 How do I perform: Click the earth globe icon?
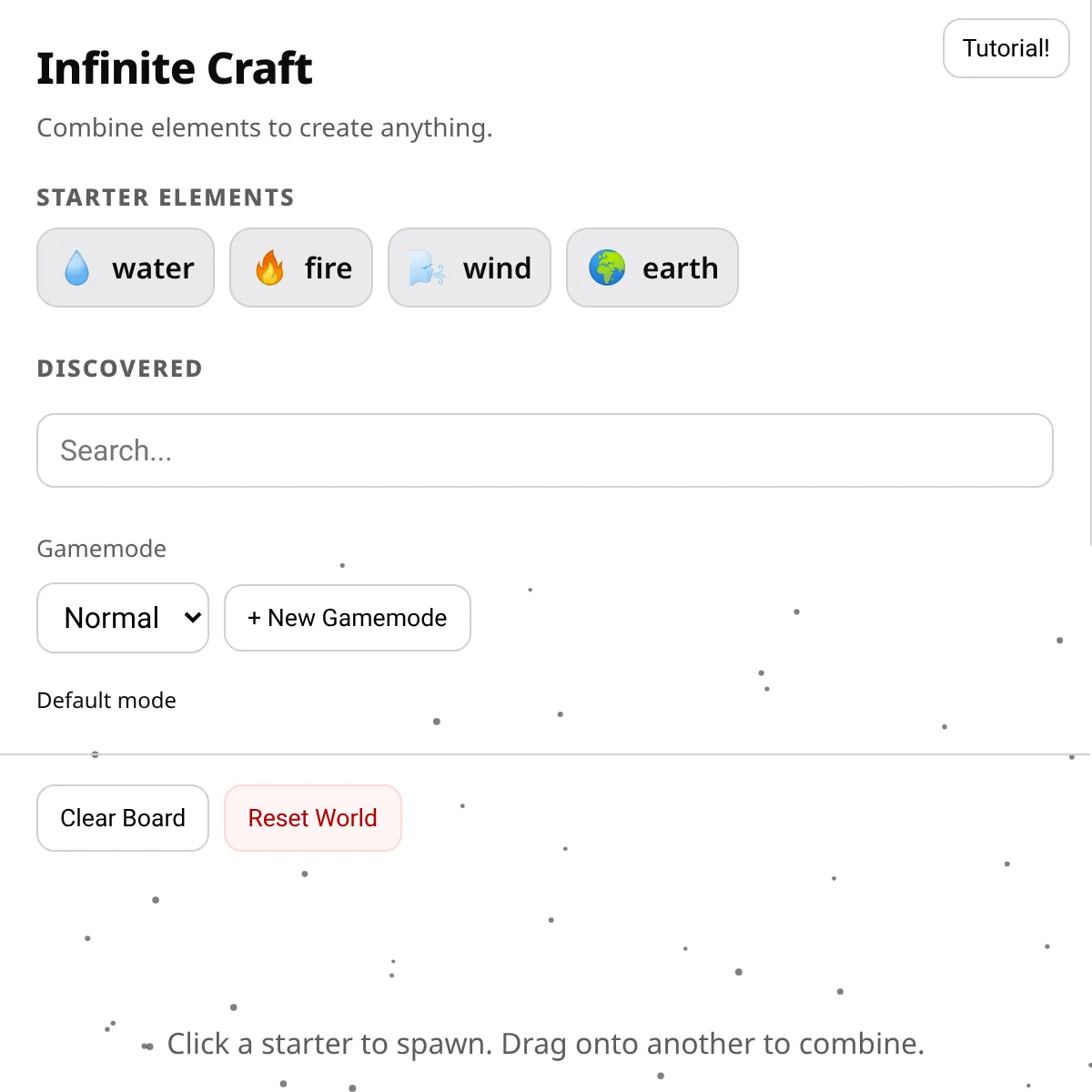click(607, 268)
